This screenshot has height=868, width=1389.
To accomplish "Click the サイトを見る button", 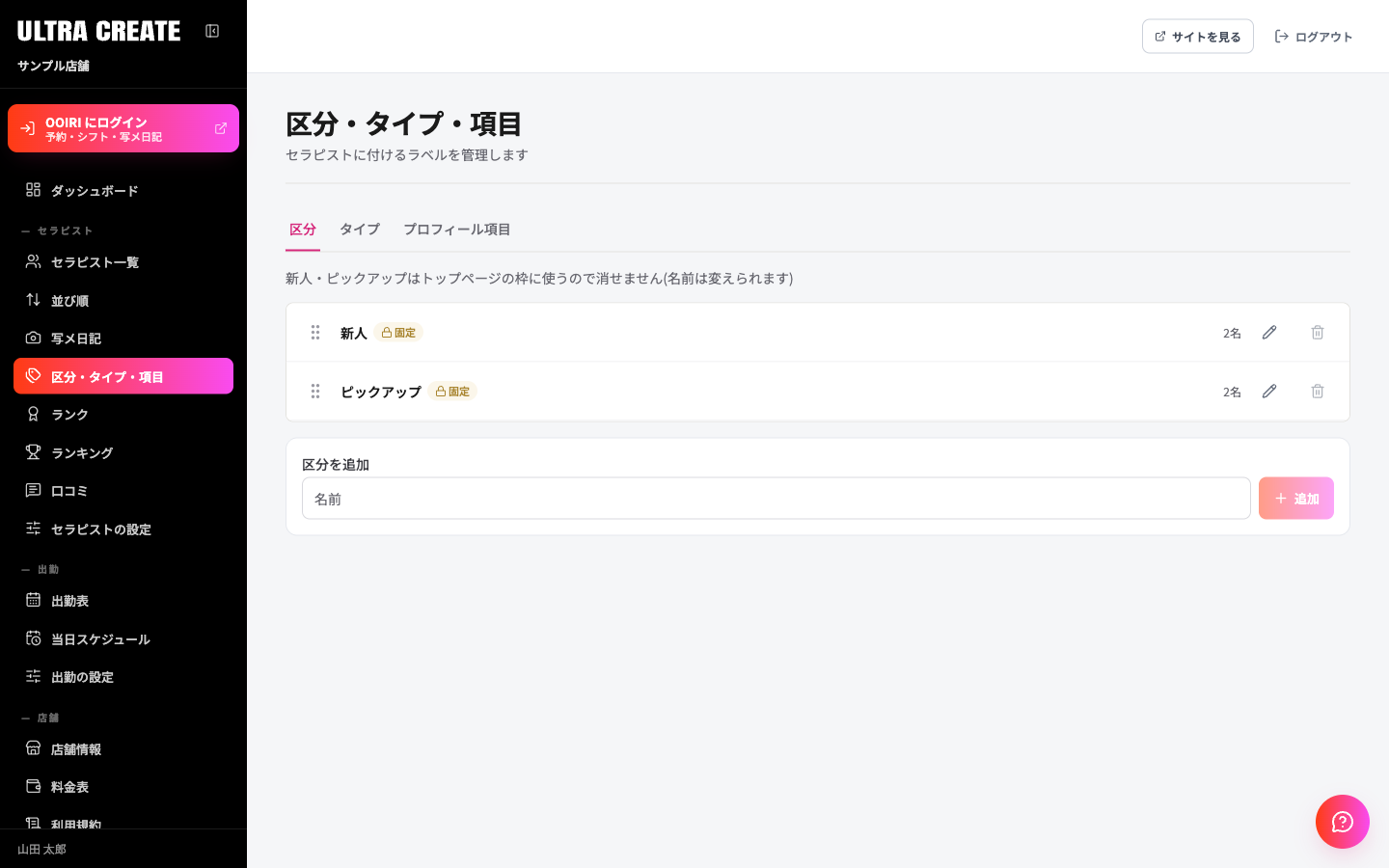I will pos(1198,37).
